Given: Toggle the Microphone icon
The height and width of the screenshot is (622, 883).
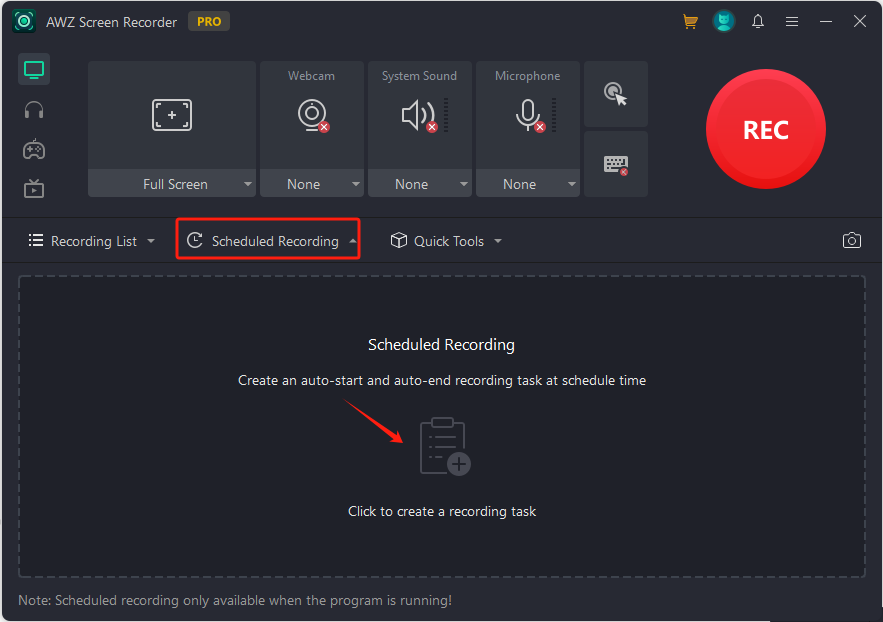Looking at the screenshot, I should [529, 115].
